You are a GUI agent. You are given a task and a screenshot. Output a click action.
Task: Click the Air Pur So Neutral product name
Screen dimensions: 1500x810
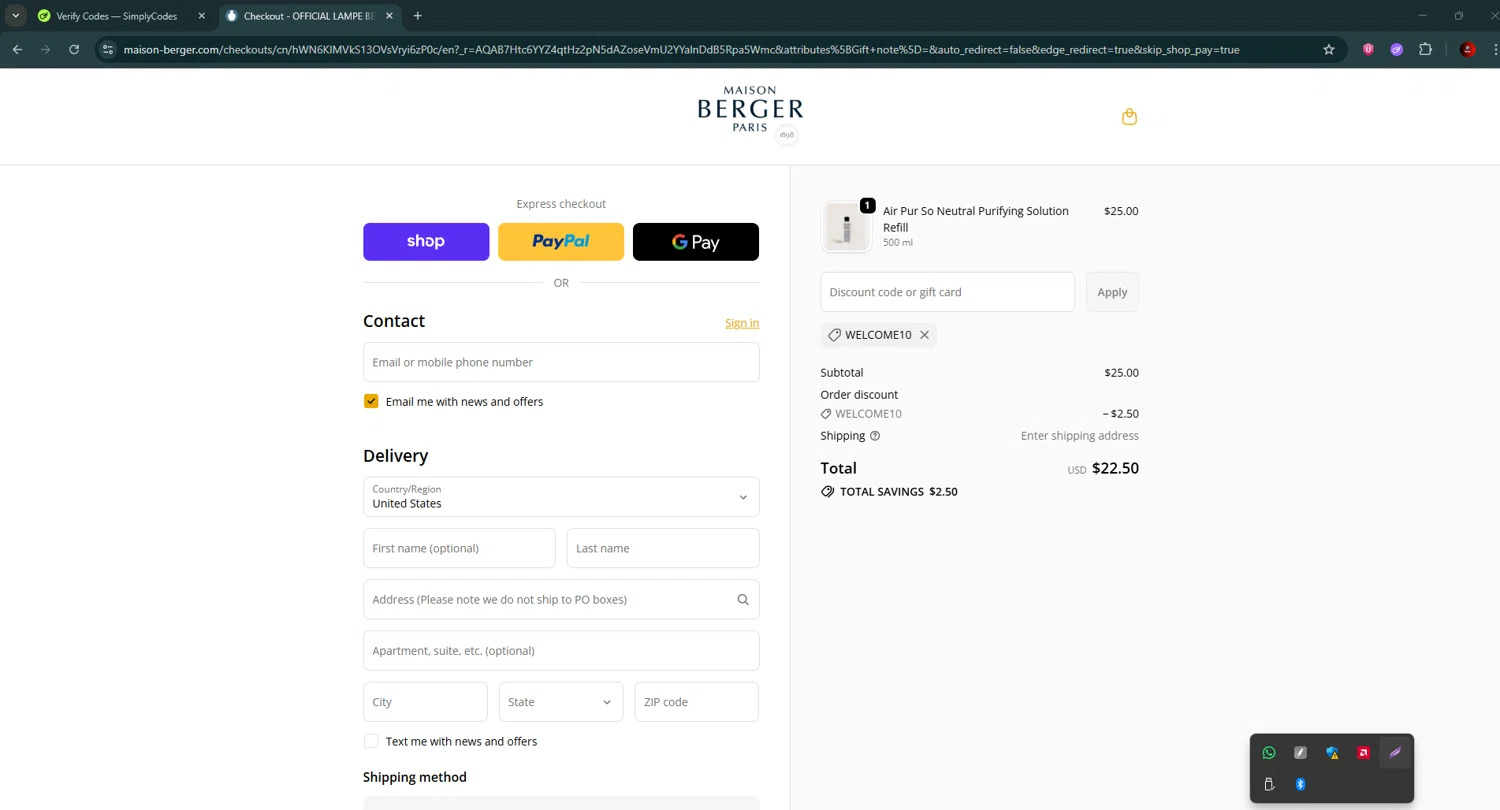point(976,219)
